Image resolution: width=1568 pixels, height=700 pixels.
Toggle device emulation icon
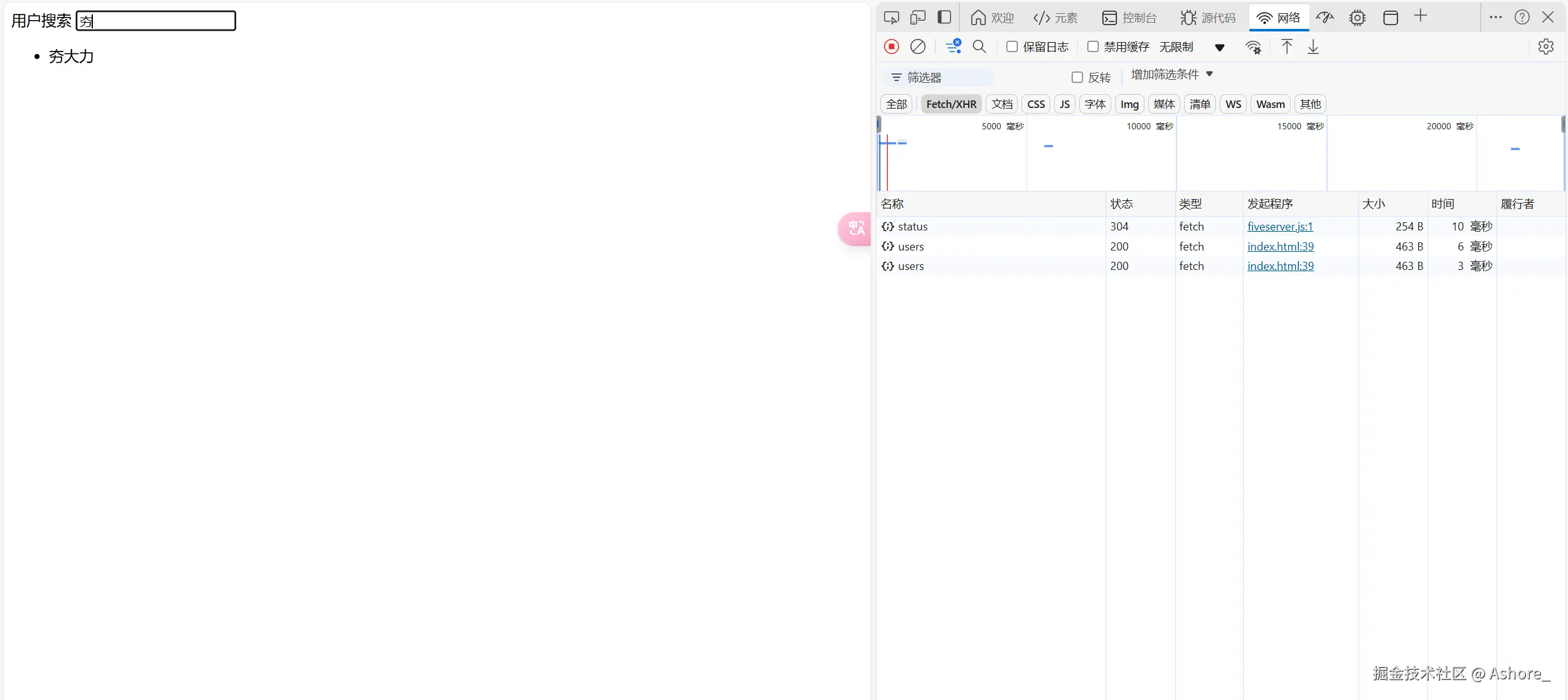tap(917, 18)
